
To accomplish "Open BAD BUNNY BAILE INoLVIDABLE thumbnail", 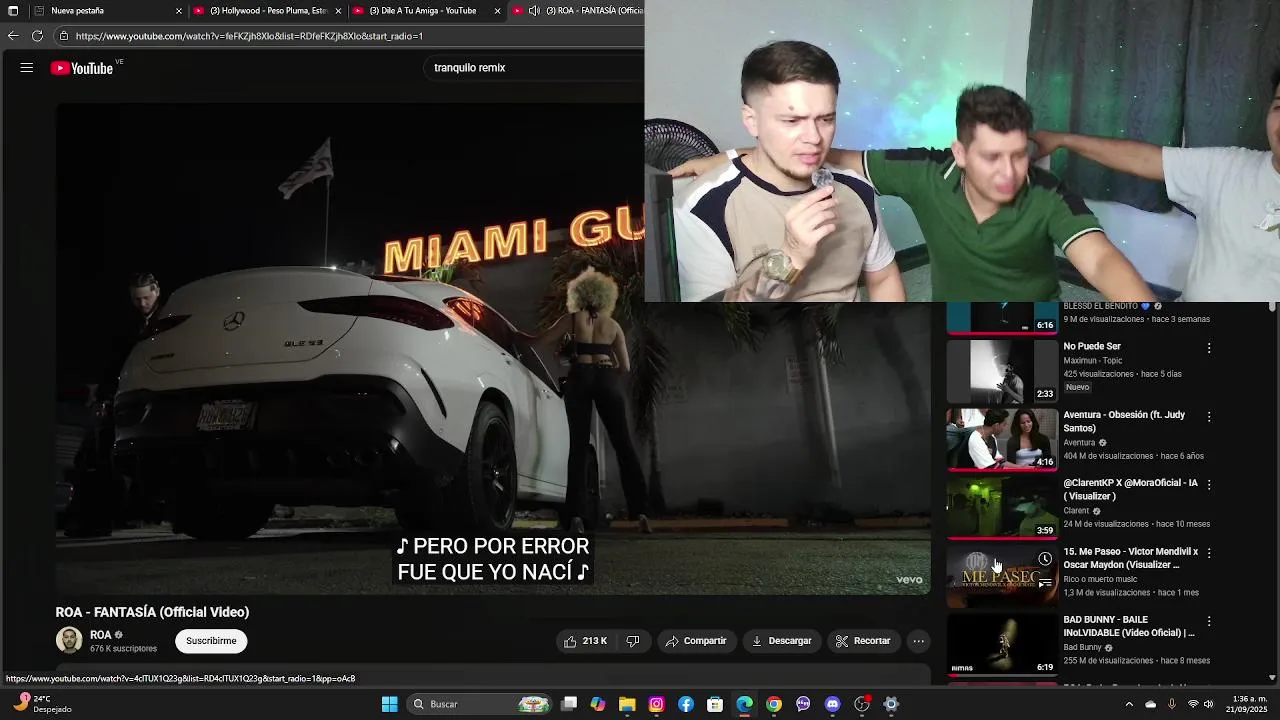I will click(1002, 644).
